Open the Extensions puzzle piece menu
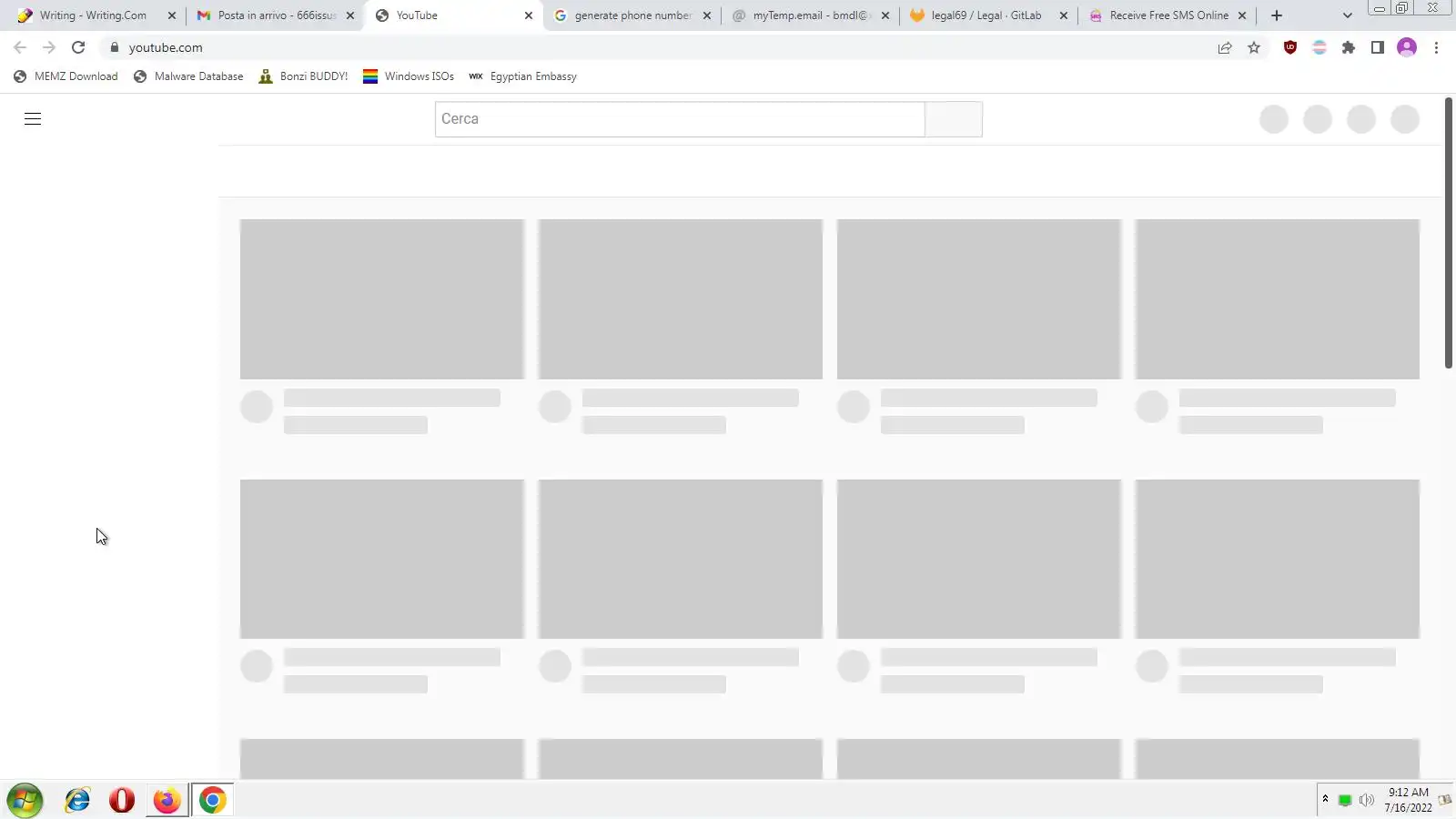 (x=1349, y=47)
